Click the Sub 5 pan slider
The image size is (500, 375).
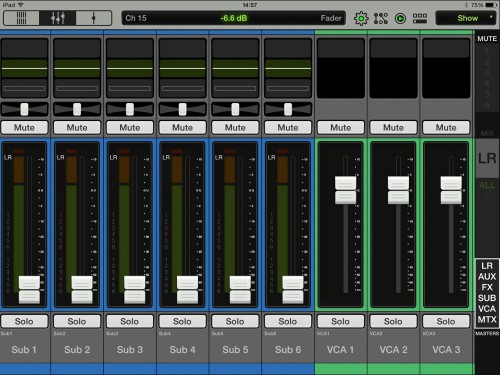point(235,109)
